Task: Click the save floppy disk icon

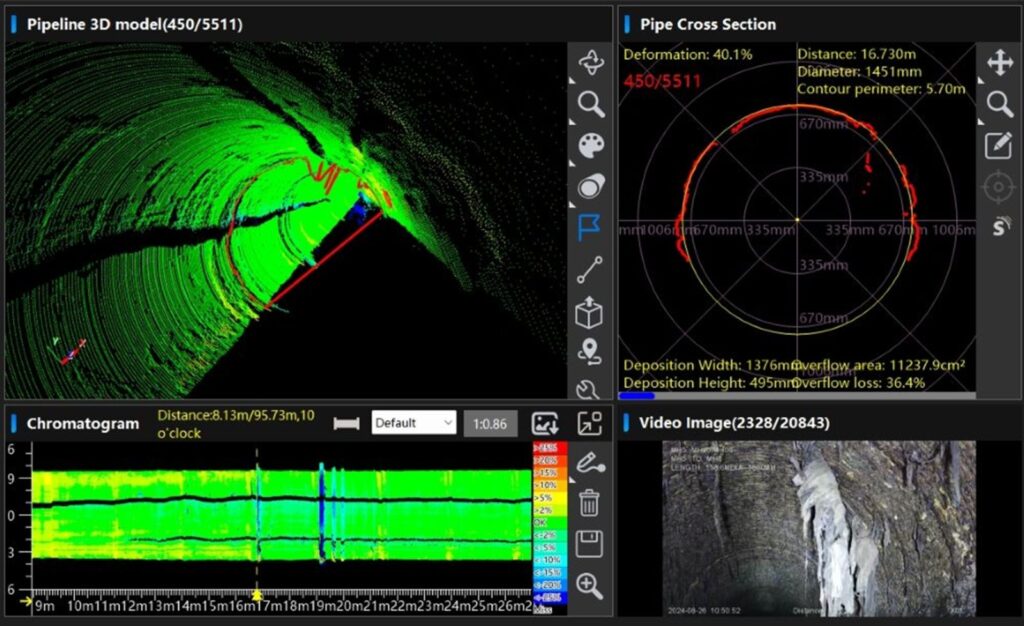Action: pos(590,544)
